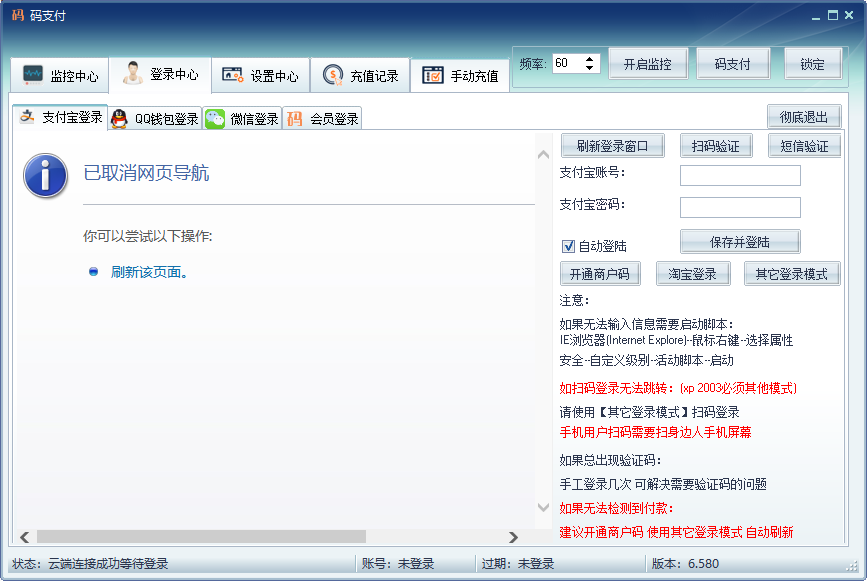
Task: Click red text 手机用户扫码需要扫身边人手机屏幕
Action: coord(655,432)
